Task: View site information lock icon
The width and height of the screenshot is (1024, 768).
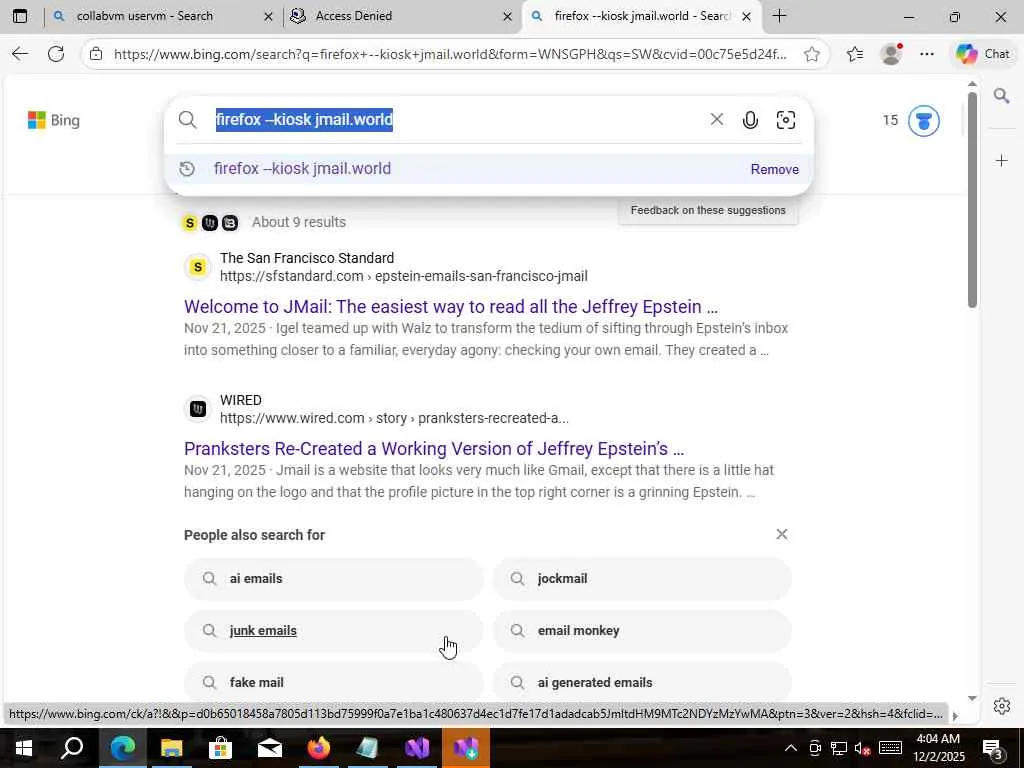Action: pyautogui.click(x=96, y=54)
